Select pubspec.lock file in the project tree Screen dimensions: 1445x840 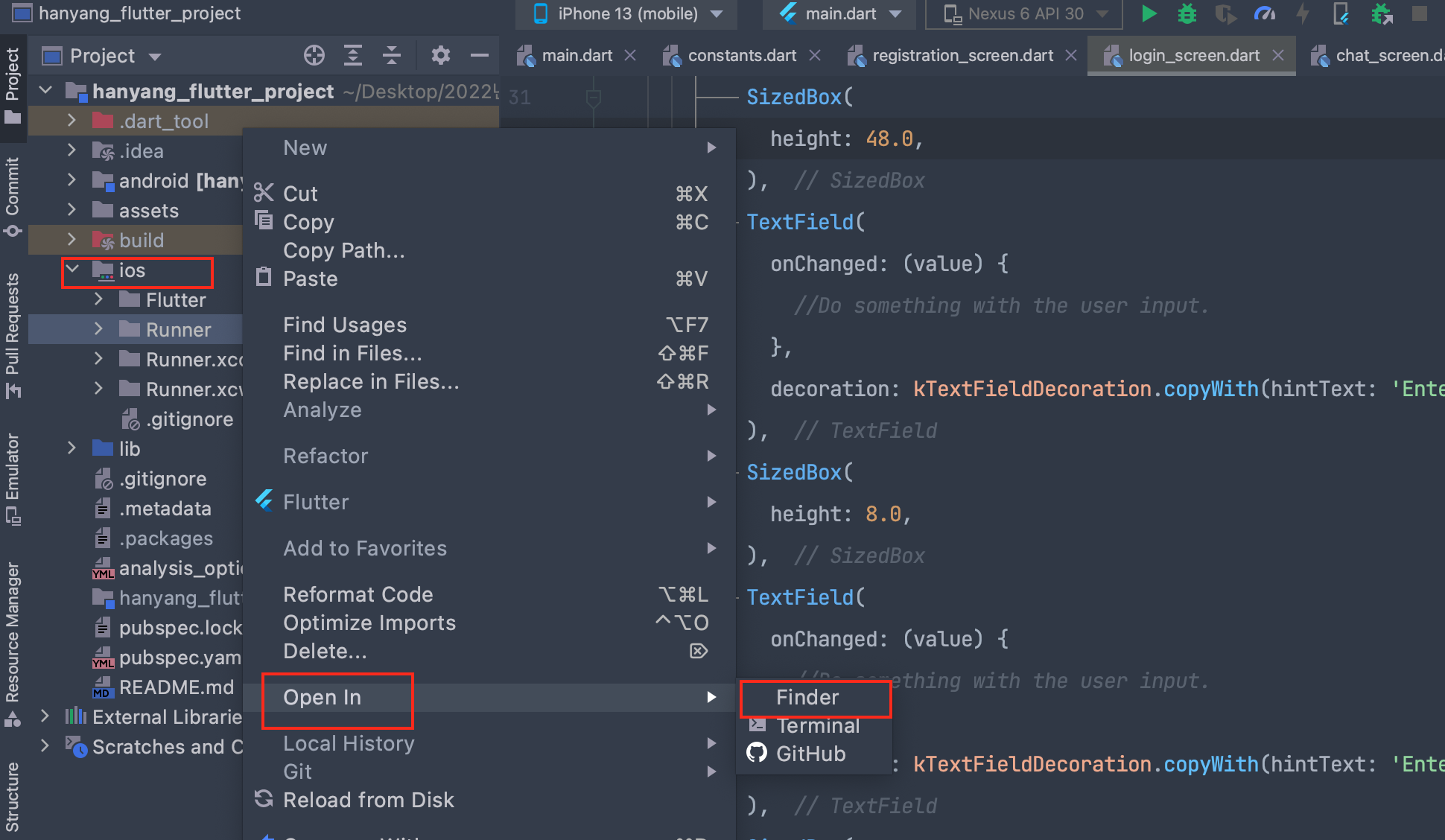180,628
